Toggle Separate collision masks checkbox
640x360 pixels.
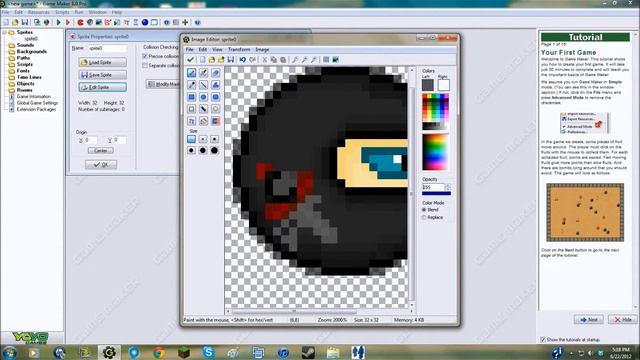coord(145,65)
